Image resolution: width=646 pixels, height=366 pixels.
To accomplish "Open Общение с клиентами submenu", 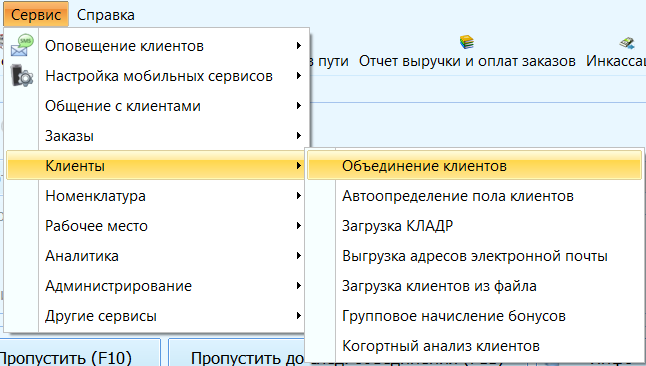I will [157, 106].
